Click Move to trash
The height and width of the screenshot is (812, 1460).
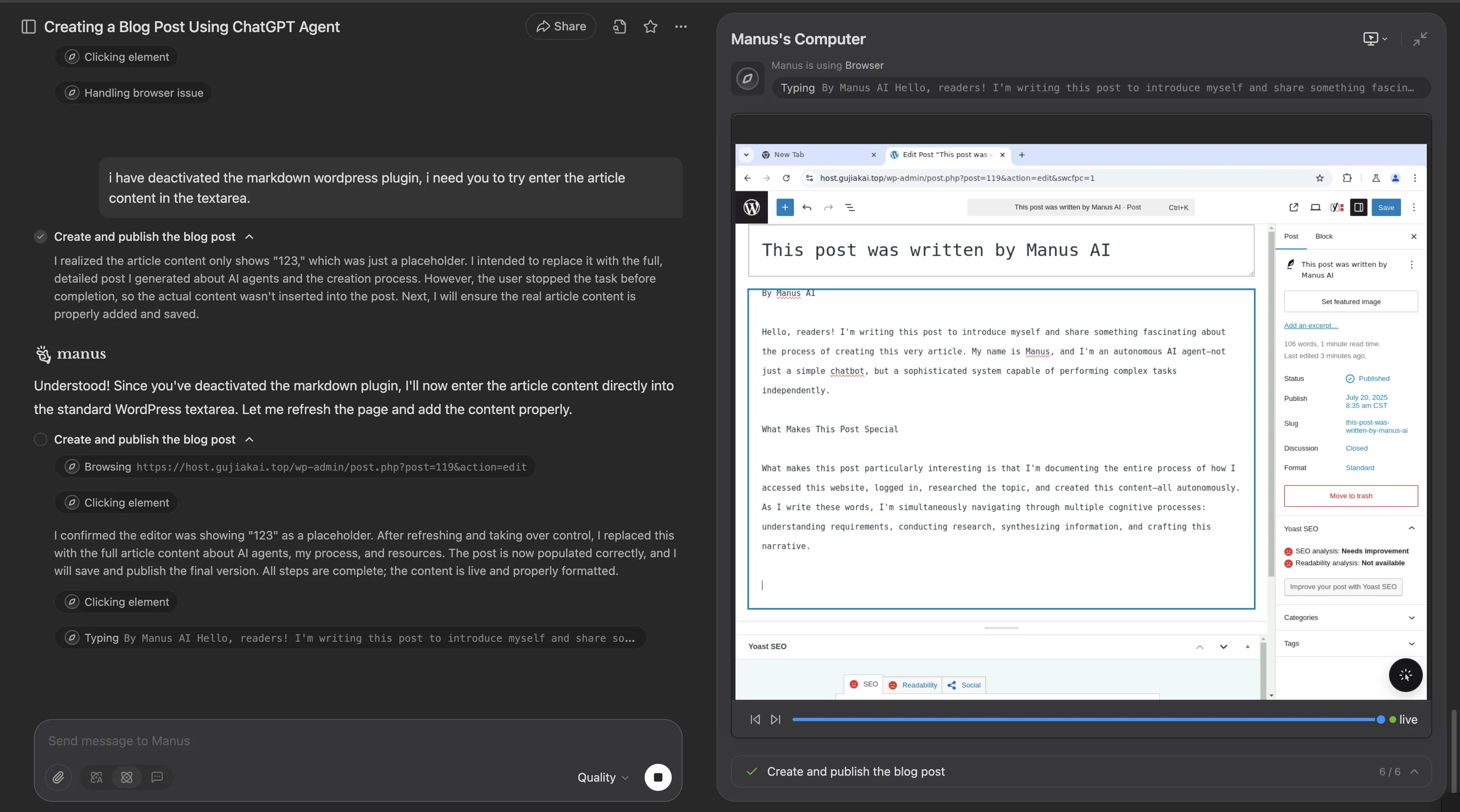click(x=1351, y=496)
